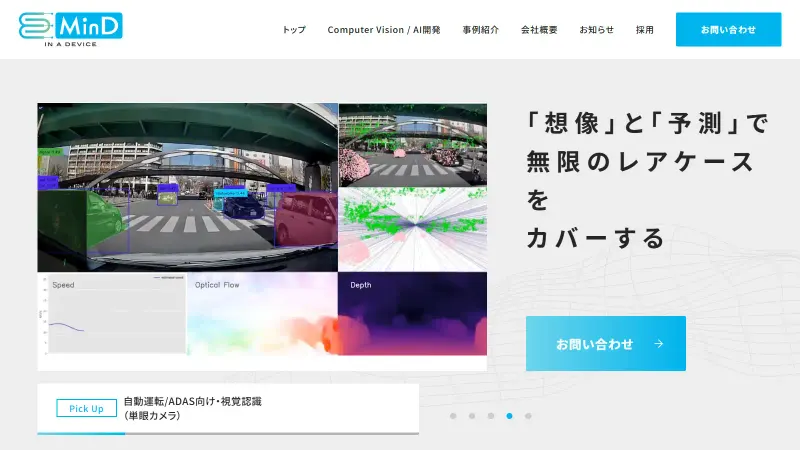The height and width of the screenshot is (450, 800).
Task: Open the トップ menu item
Action: pos(294,30)
